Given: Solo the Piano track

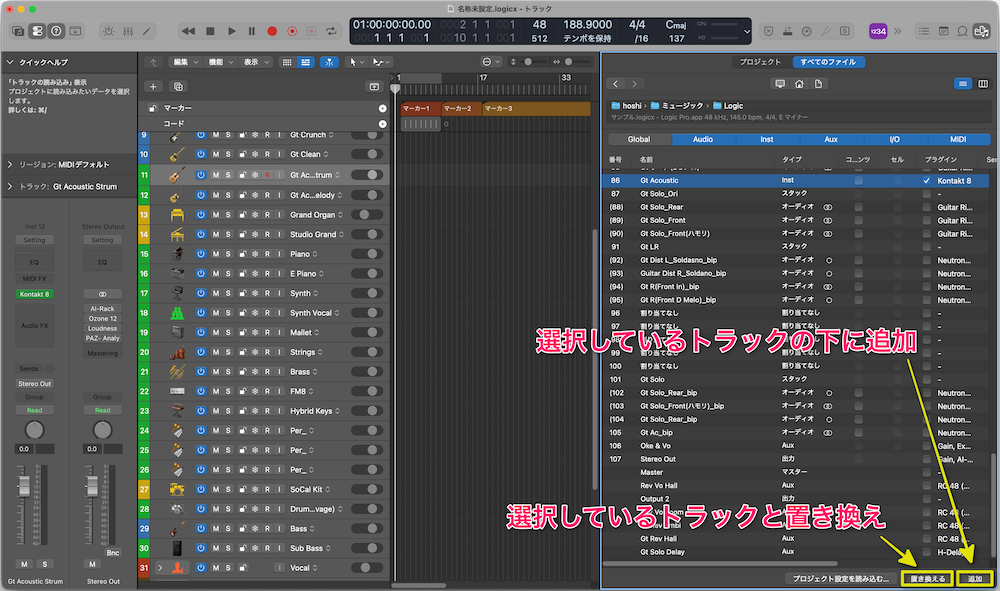Looking at the screenshot, I should (228, 254).
